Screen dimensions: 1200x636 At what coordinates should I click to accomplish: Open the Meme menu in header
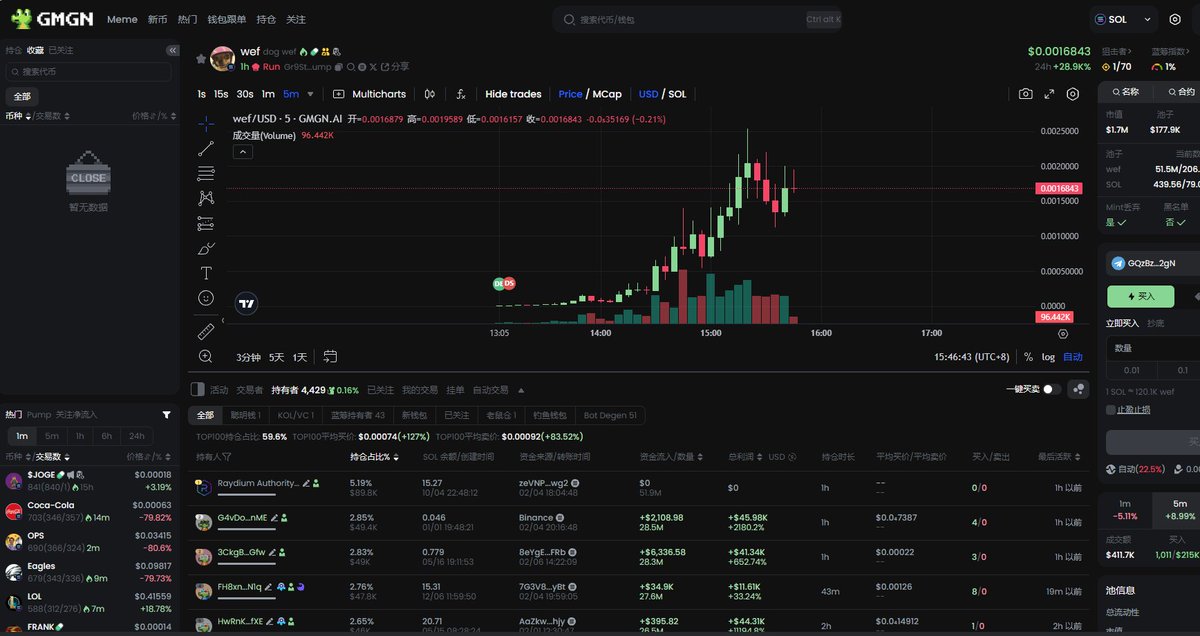pos(122,19)
